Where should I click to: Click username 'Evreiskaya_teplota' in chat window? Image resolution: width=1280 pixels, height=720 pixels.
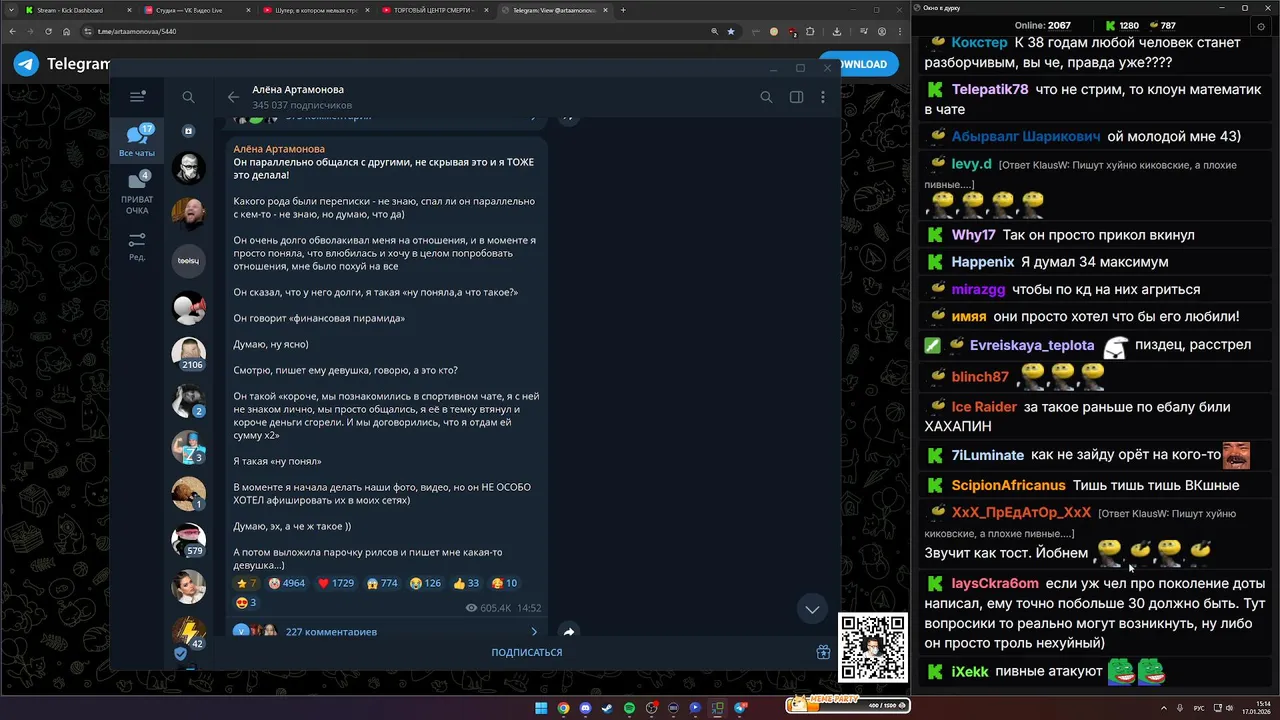[1032, 345]
